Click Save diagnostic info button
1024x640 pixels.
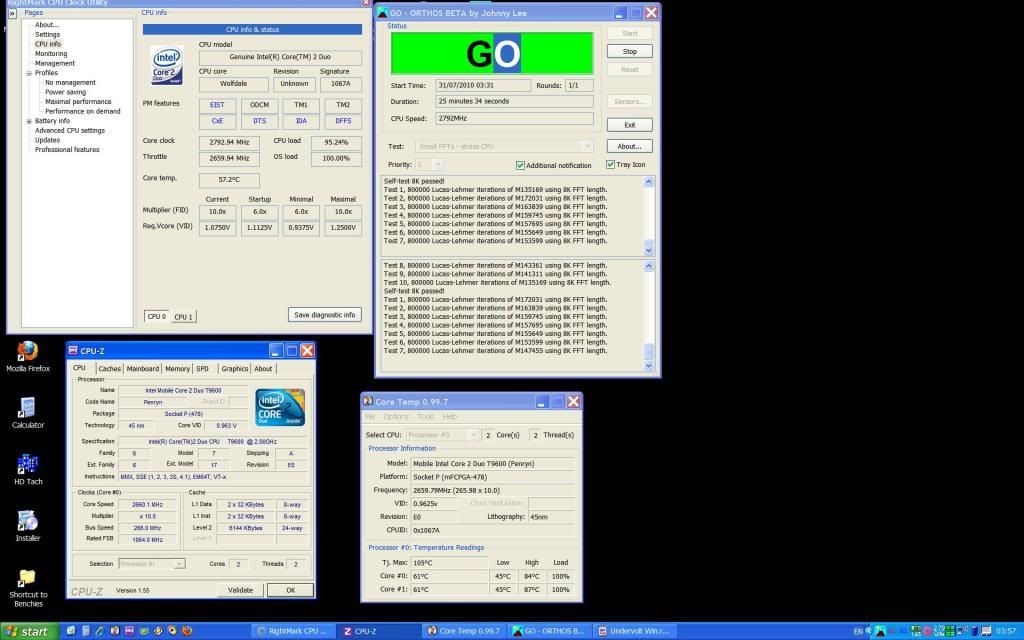click(325, 315)
